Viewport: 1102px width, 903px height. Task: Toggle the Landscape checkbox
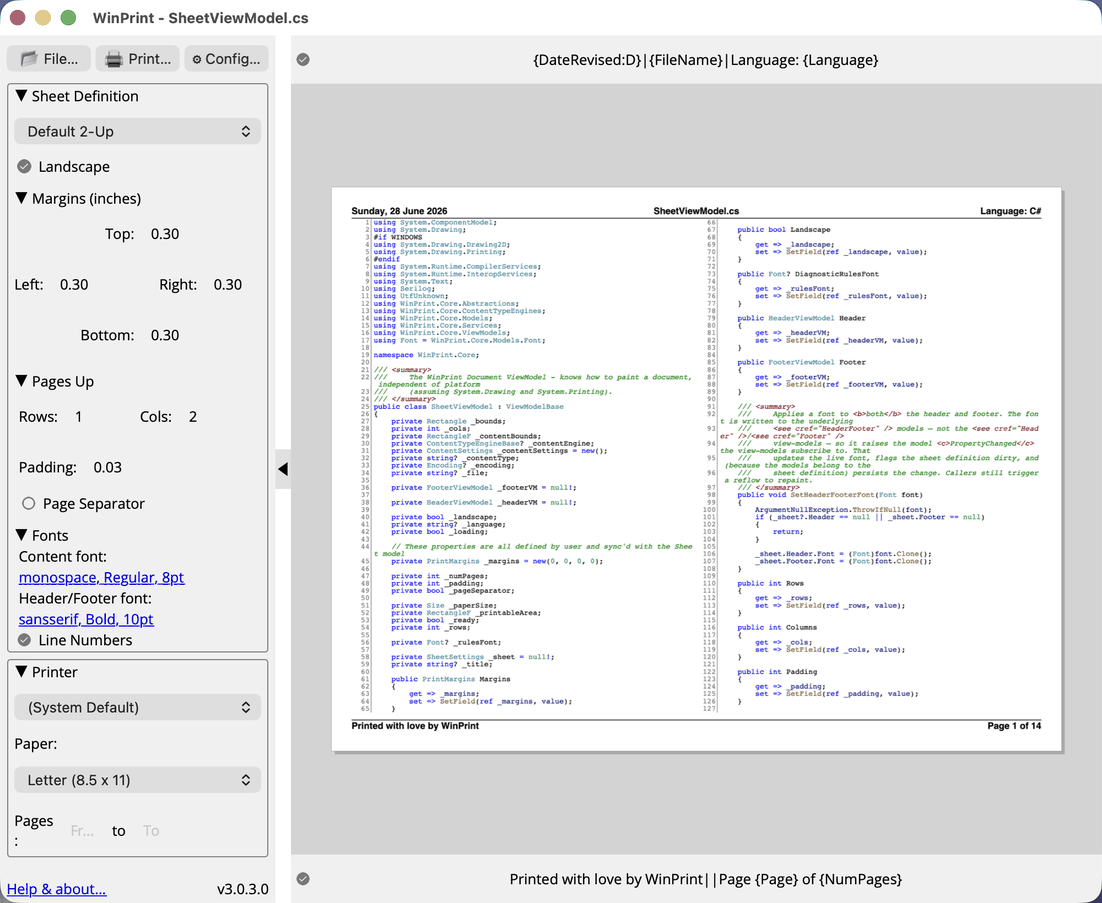(25, 167)
